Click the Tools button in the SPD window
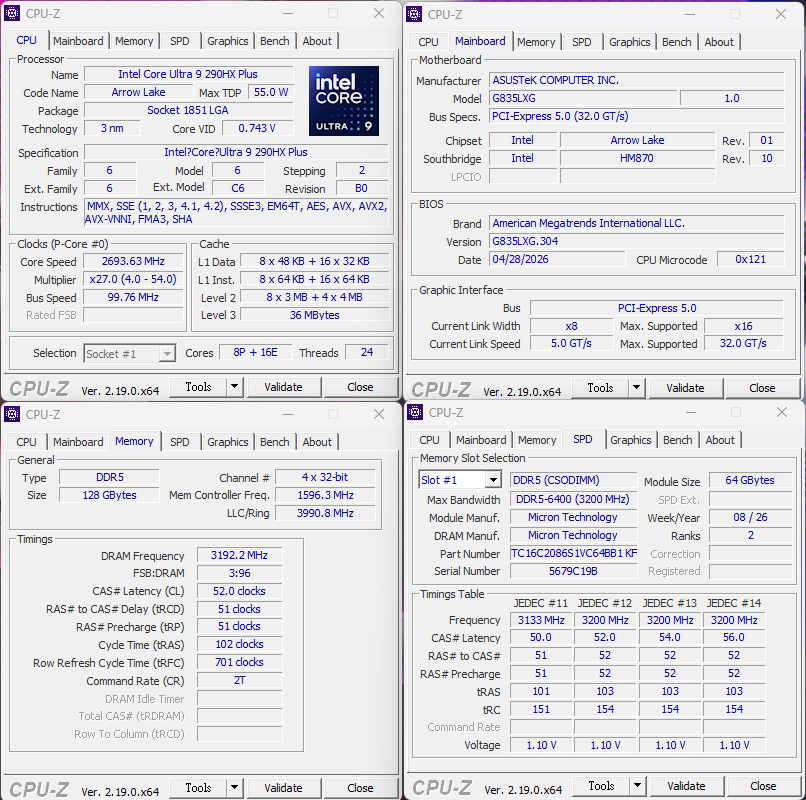806x800 pixels. [x=601, y=786]
